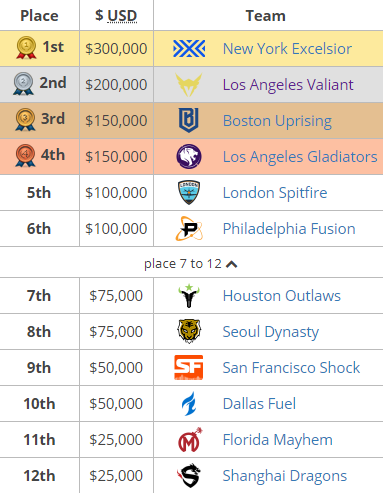This screenshot has height=493, width=383.
Task: Open the Houston Outlaws longhorn logo
Action: coord(189,296)
